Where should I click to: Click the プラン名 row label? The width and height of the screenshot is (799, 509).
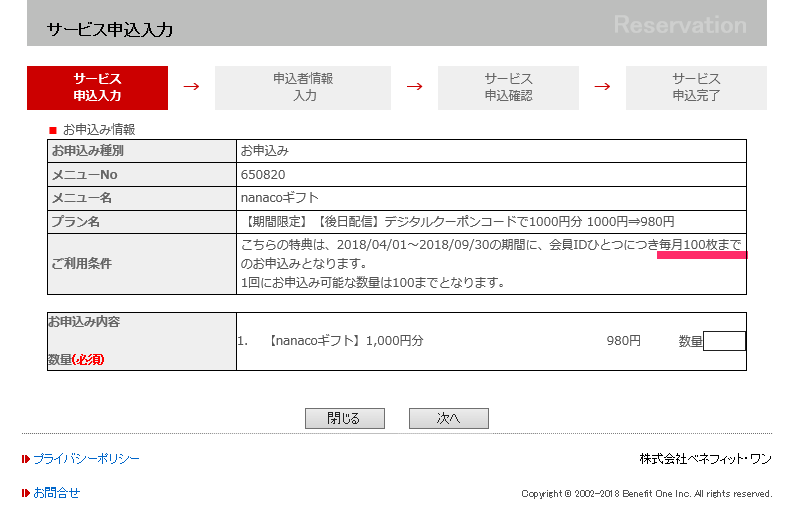(x=75, y=222)
